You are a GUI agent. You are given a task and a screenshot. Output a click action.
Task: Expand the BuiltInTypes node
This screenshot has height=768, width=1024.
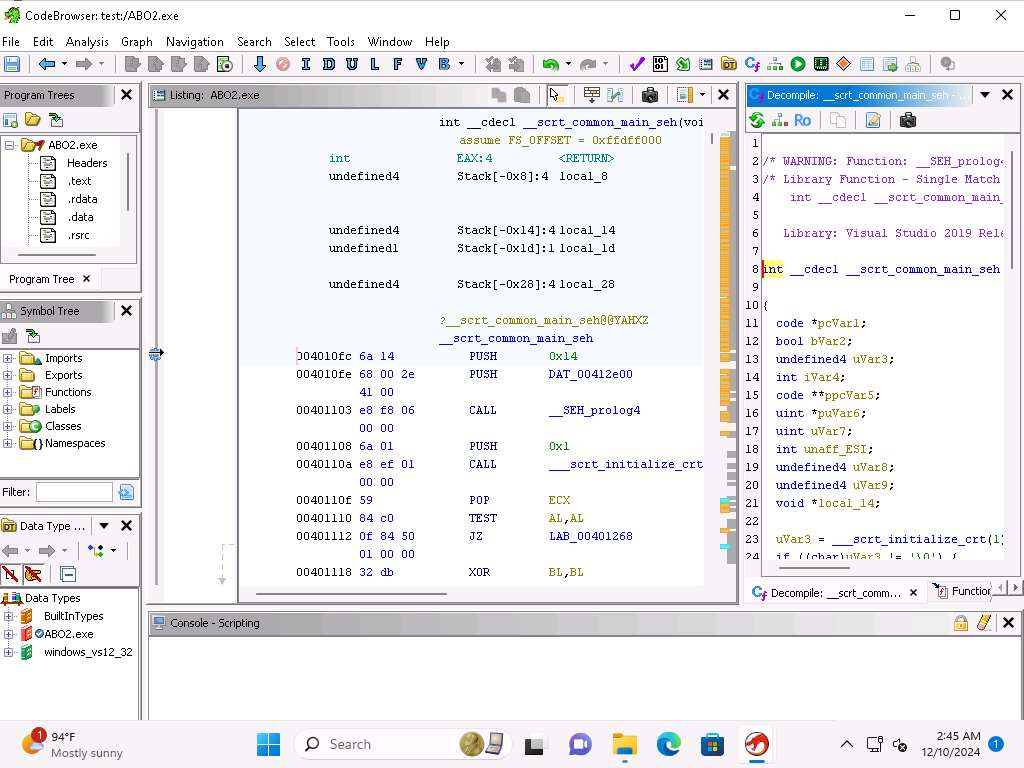coord(9,616)
